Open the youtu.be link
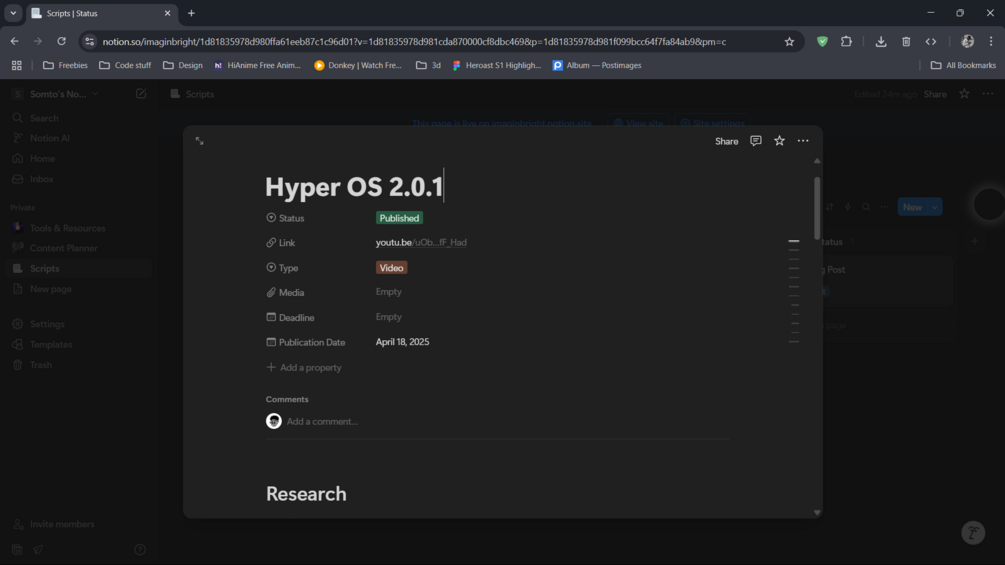The height and width of the screenshot is (565, 1005). pyautogui.click(x=421, y=242)
